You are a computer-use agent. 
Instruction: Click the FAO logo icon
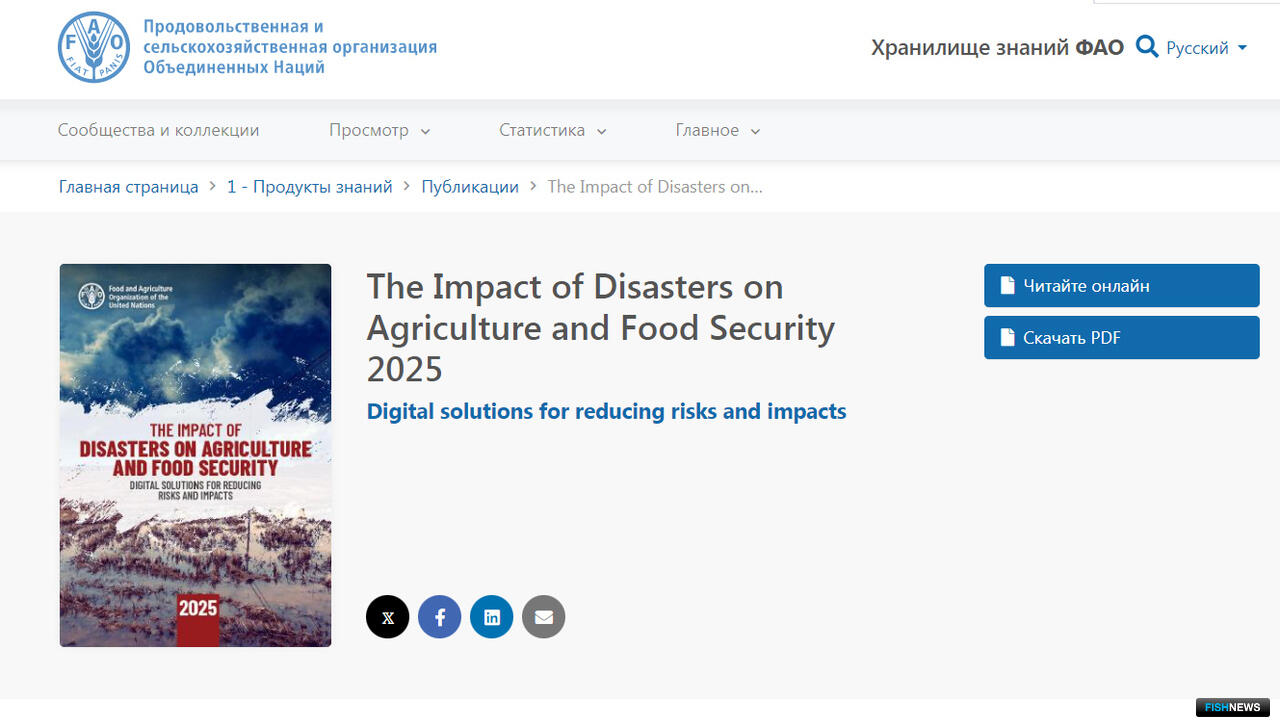94,47
